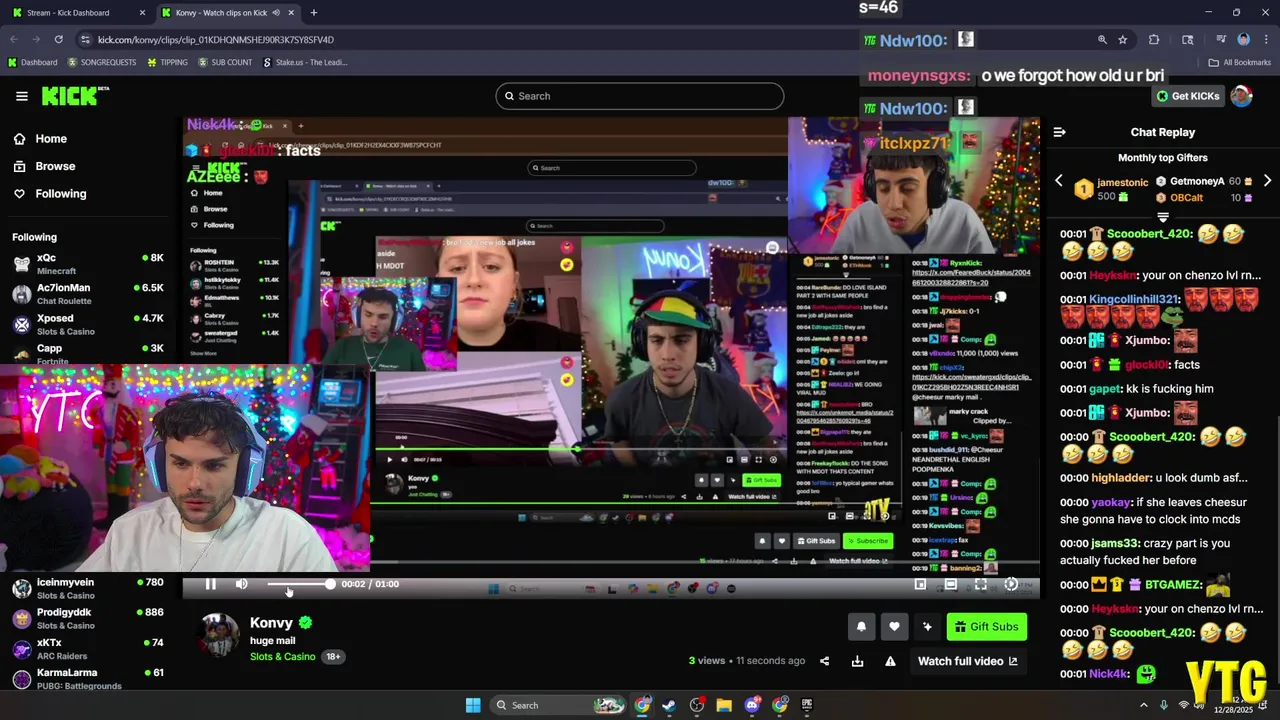Open Slots & Casino category link
Image resolution: width=1280 pixels, height=720 pixels.
coord(283,657)
